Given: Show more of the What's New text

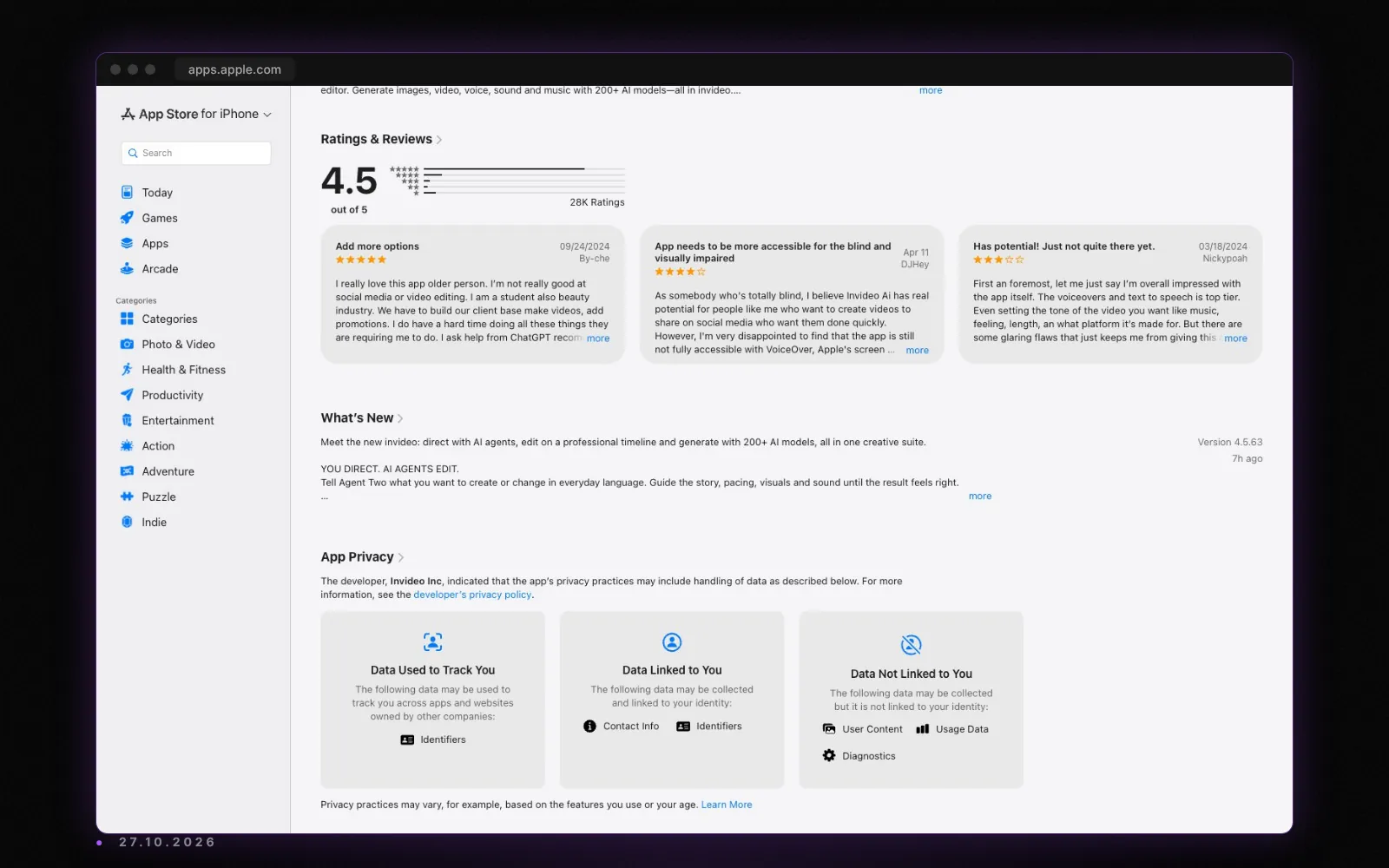Looking at the screenshot, I should pos(980,496).
